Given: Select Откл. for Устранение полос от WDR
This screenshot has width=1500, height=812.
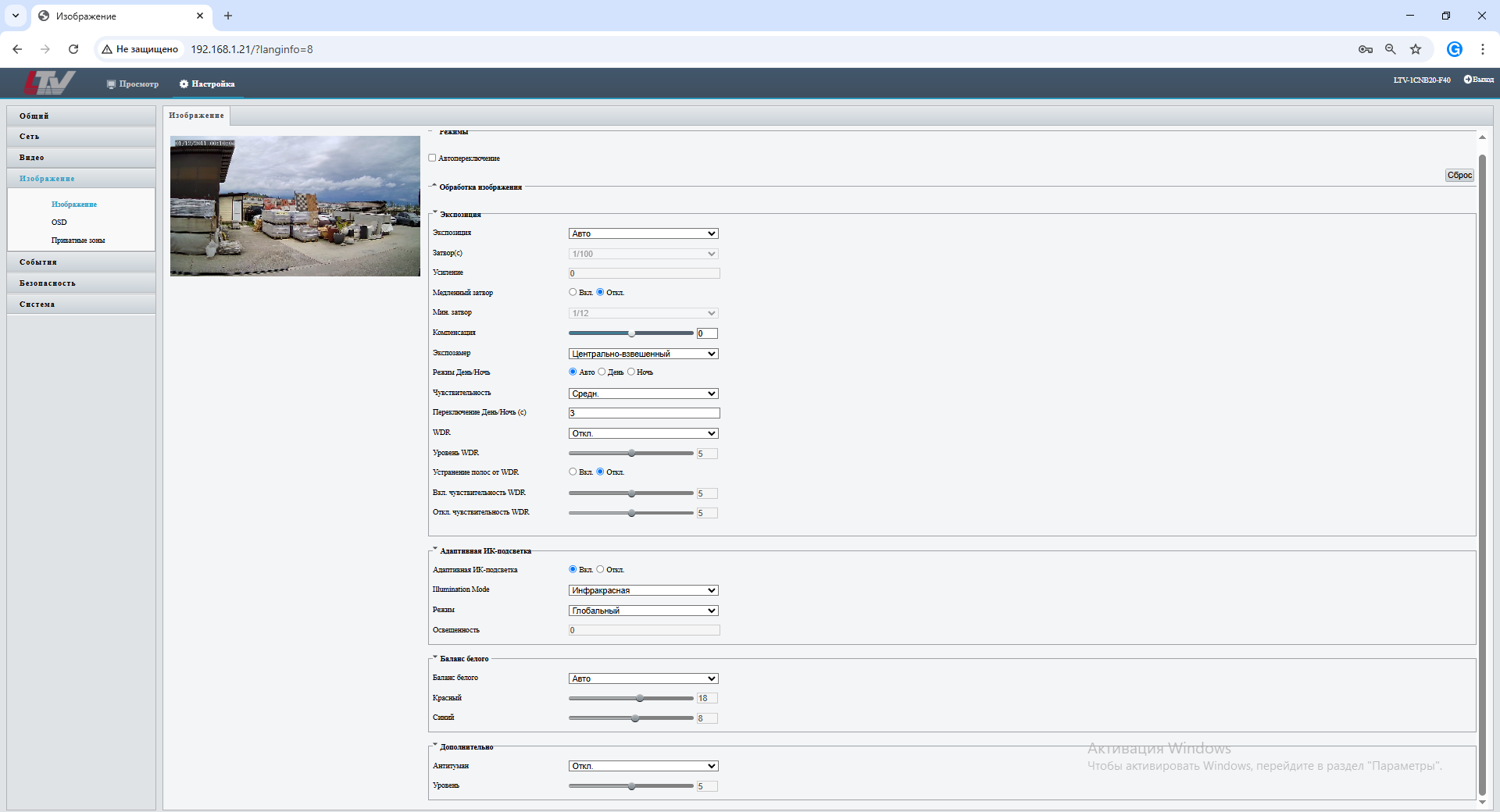Looking at the screenshot, I should click(600, 472).
